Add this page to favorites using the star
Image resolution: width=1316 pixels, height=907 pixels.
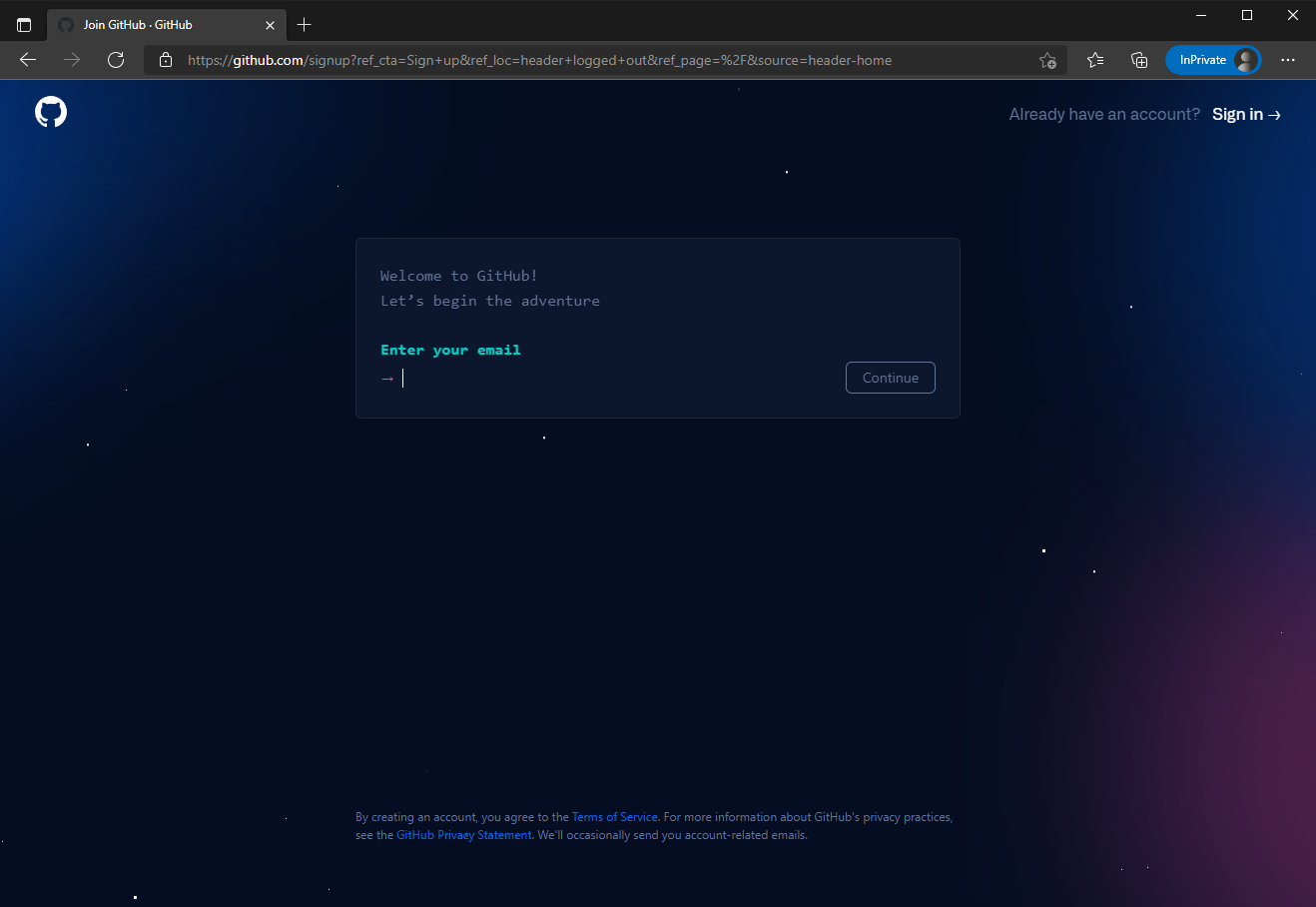pyautogui.click(x=1046, y=60)
